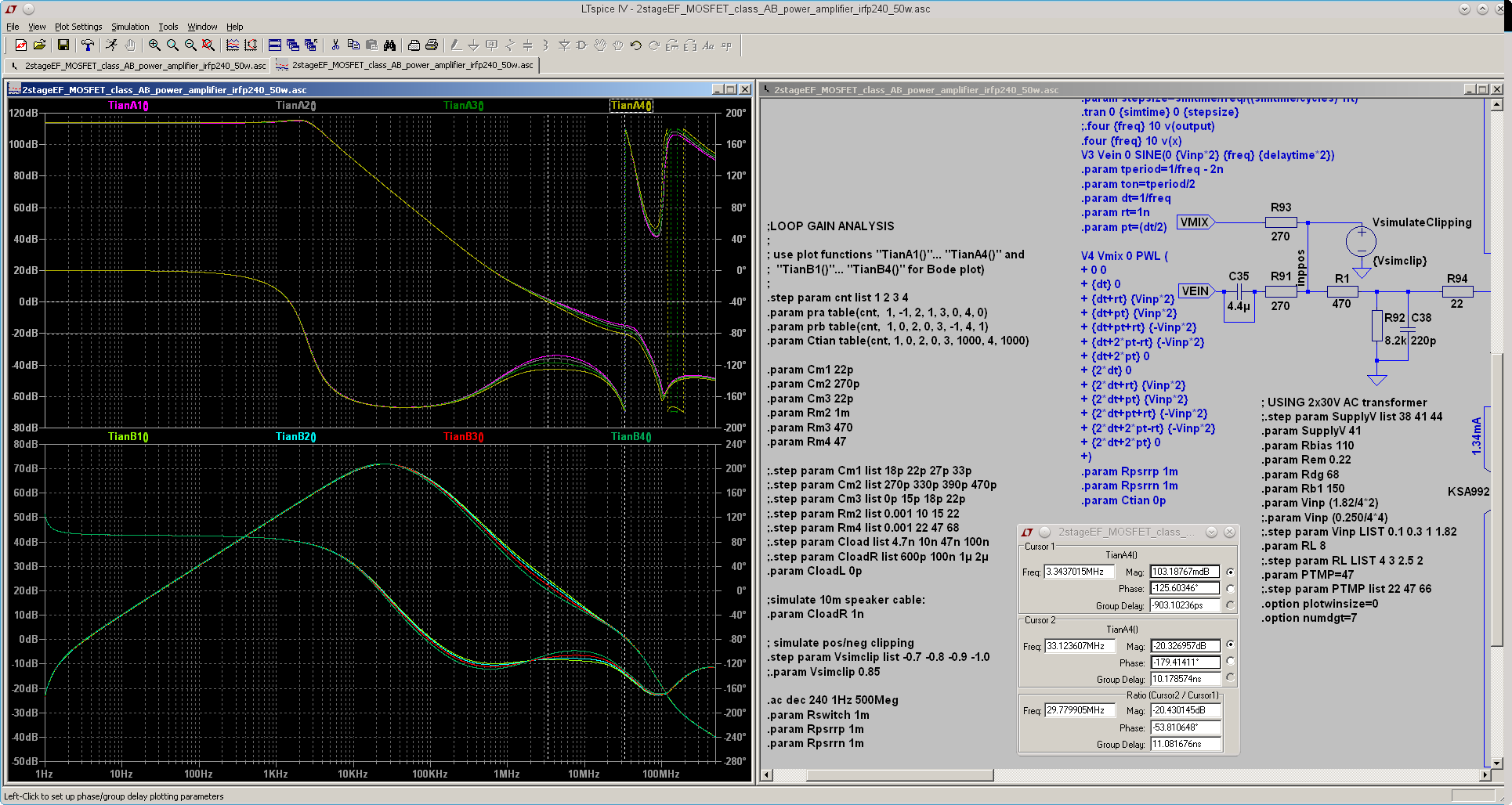Select Cursor 1 Mag radio button

point(1230,572)
